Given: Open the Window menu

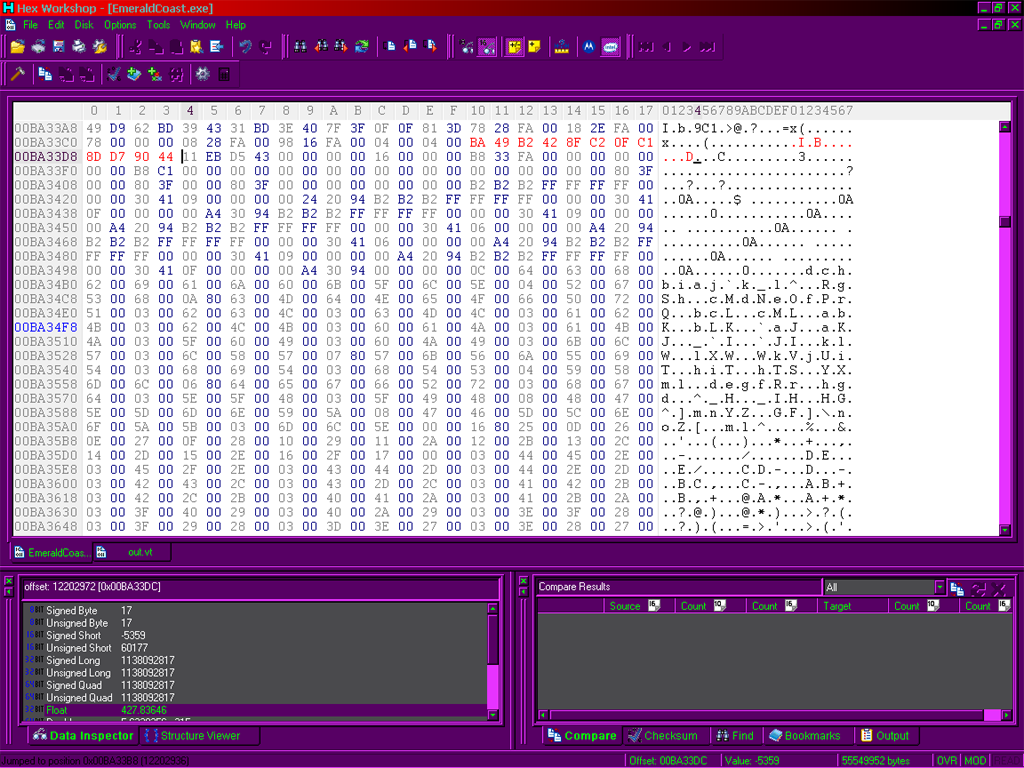Looking at the screenshot, I should (197, 25).
